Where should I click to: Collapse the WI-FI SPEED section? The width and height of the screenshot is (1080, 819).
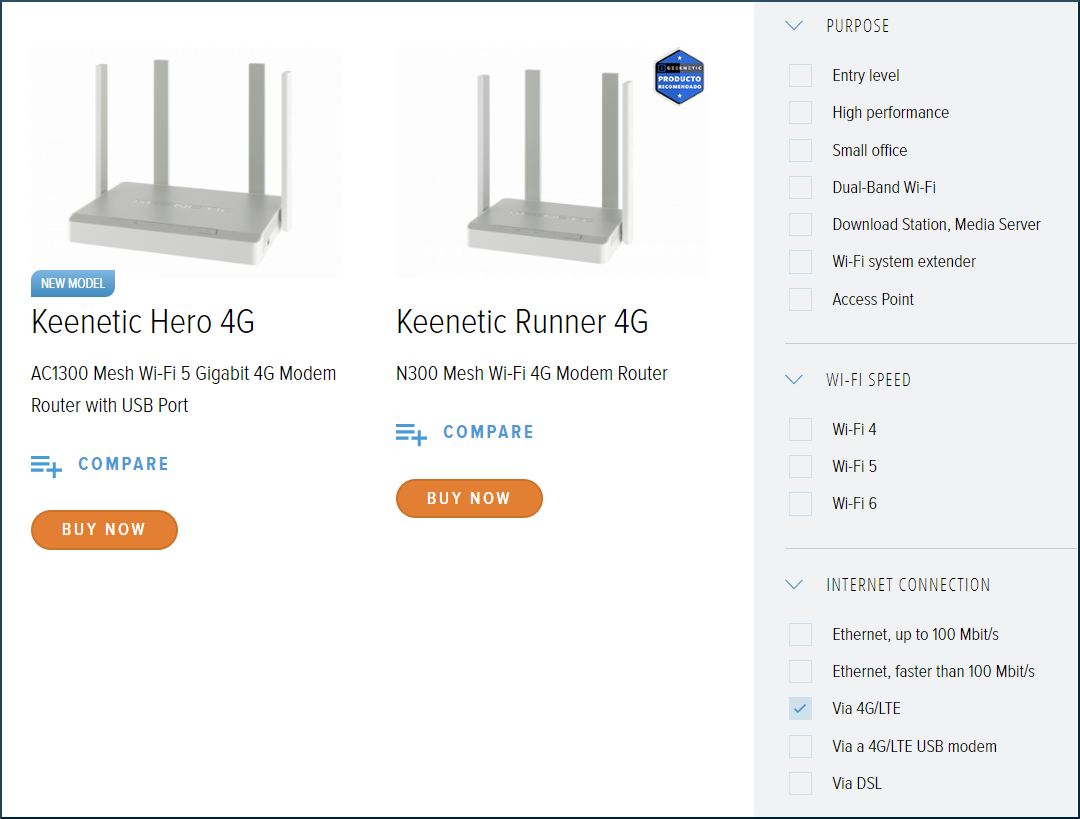[x=794, y=380]
